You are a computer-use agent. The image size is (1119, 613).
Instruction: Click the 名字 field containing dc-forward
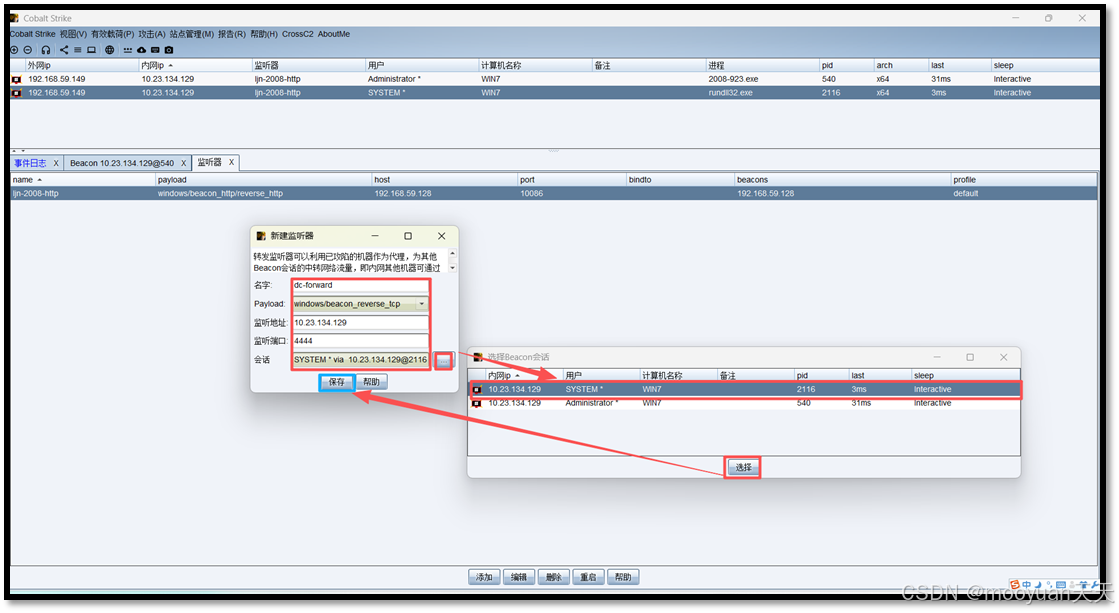point(360,285)
